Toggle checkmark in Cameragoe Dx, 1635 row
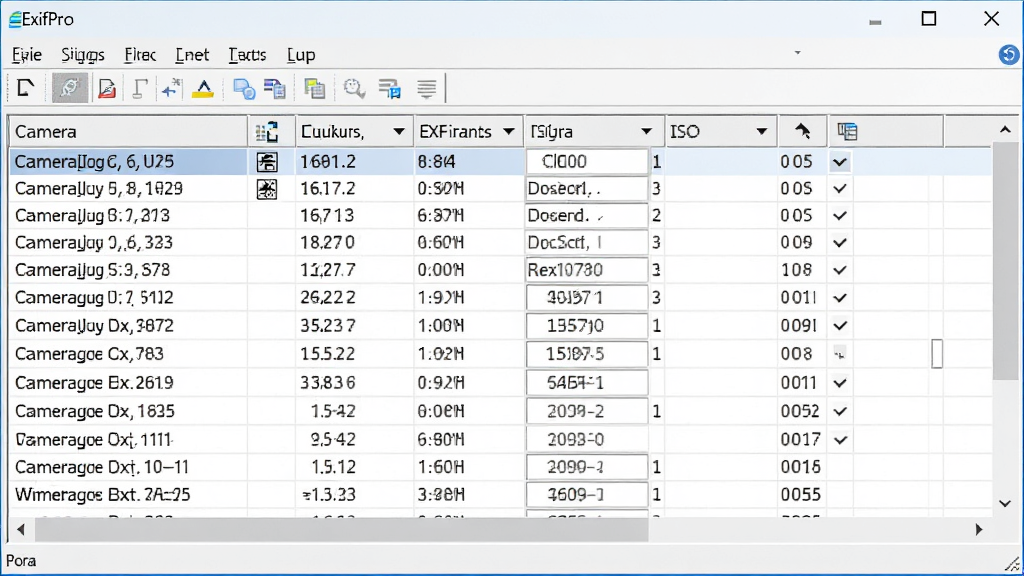The height and width of the screenshot is (576, 1024). [x=840, y=411]
